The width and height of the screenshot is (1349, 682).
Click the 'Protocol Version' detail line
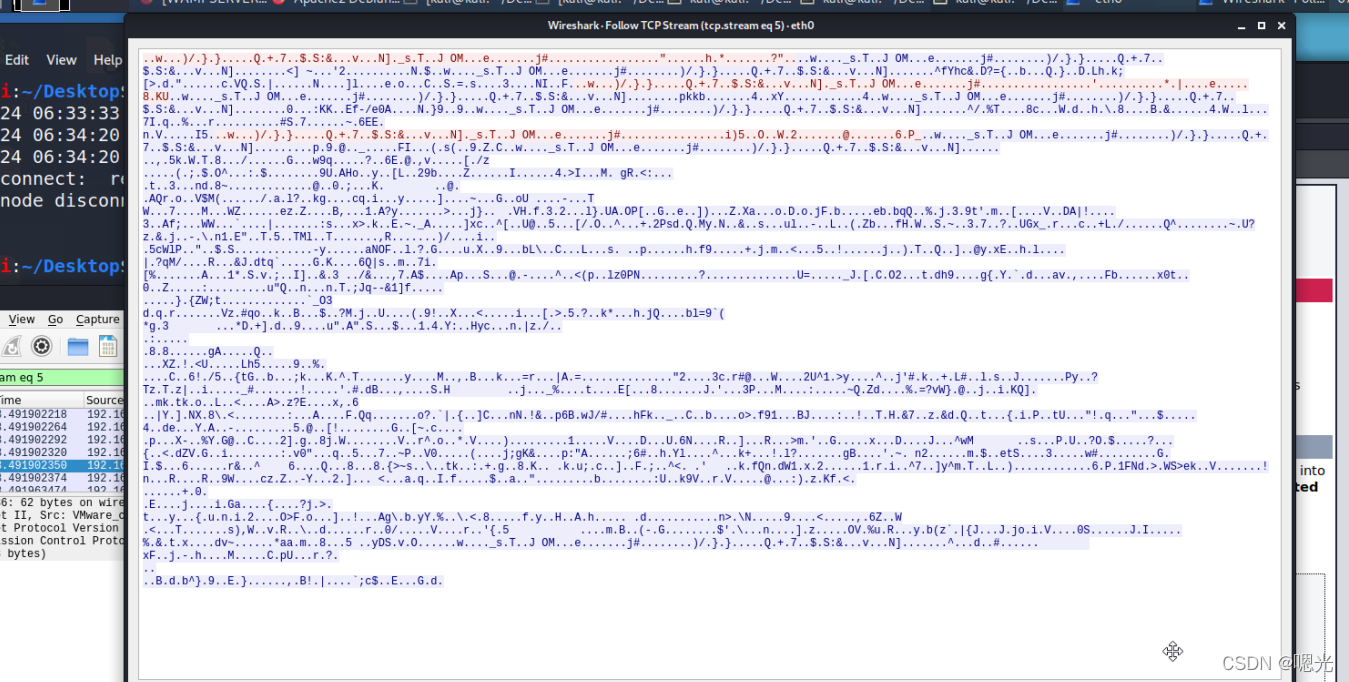tap(62, 528)
